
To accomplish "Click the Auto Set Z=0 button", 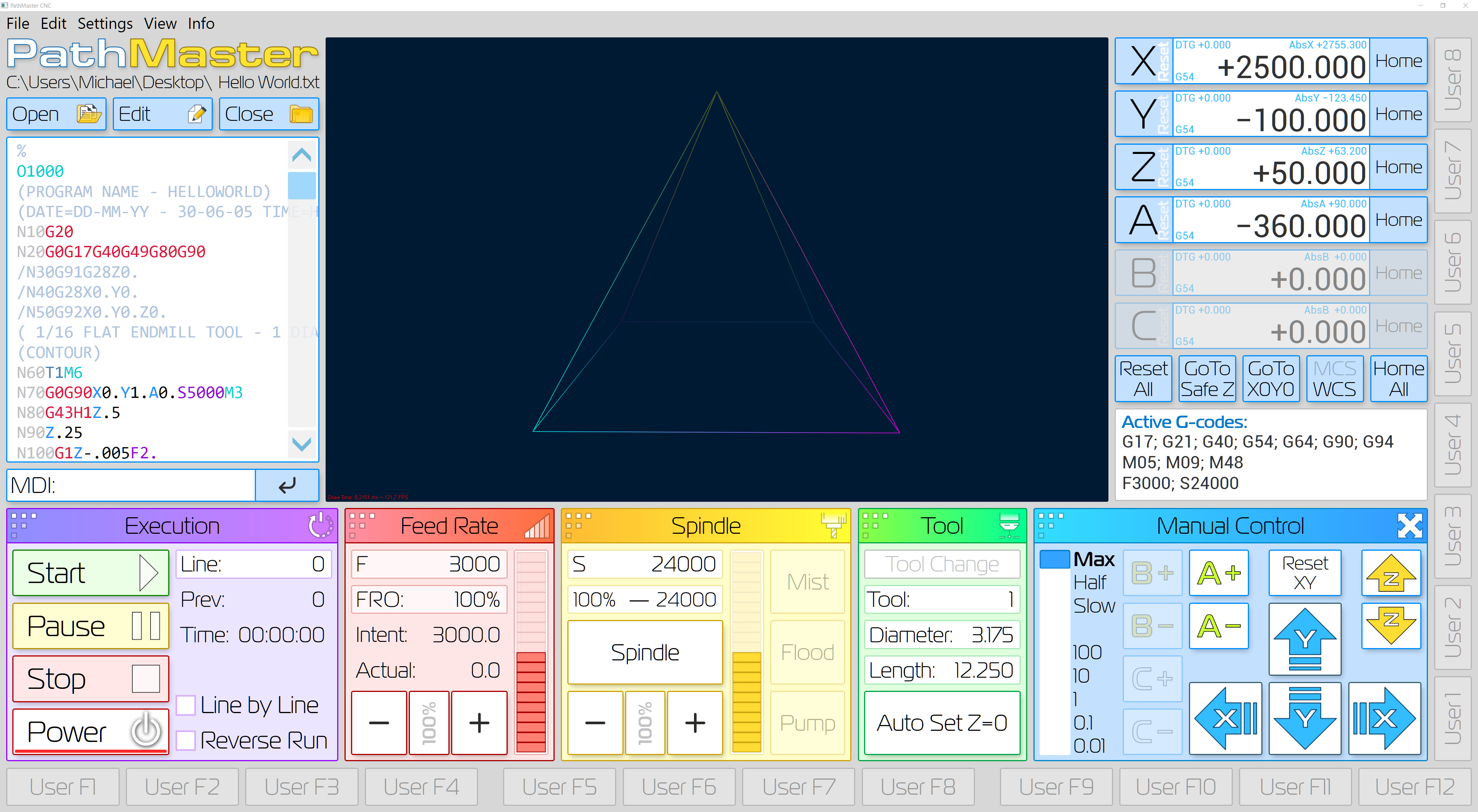I will click(941, 722).
